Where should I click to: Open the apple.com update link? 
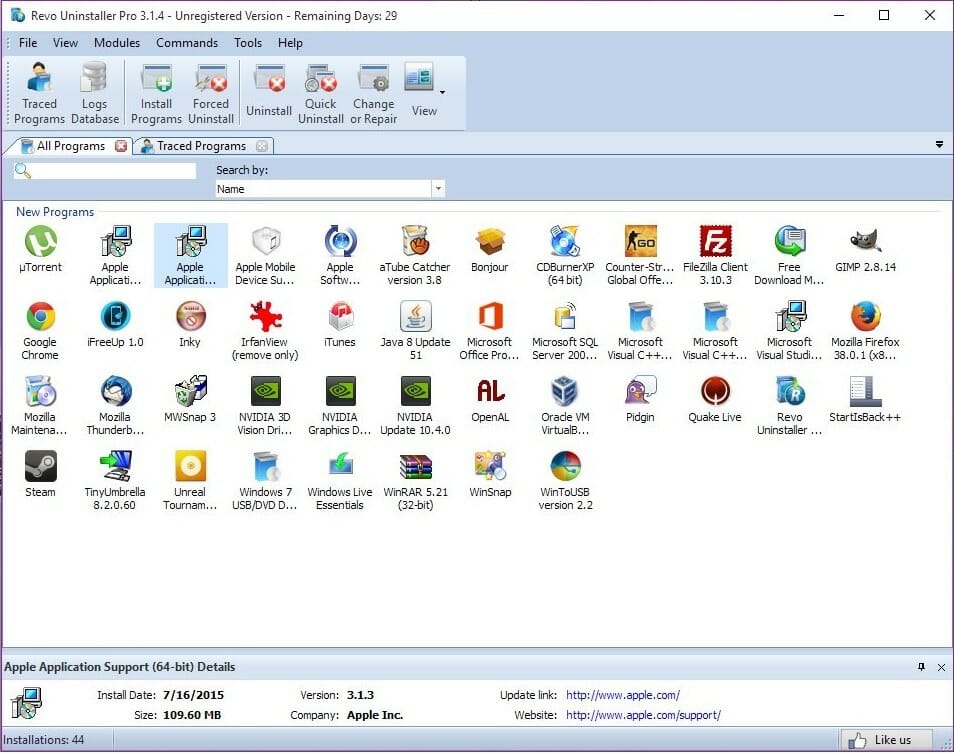click(x=623, y=695)
